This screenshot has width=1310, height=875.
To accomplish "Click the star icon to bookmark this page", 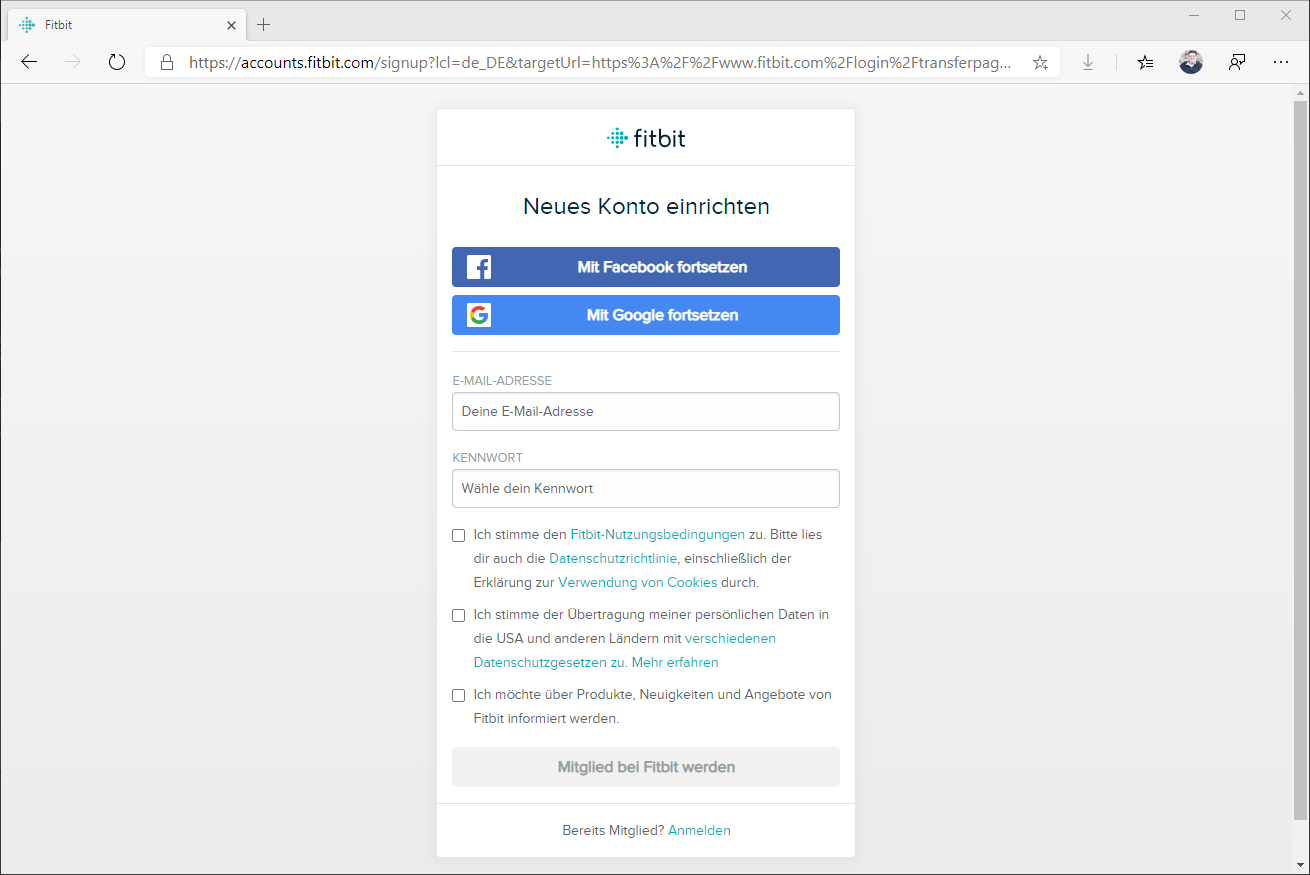I will coord(1040,62).
